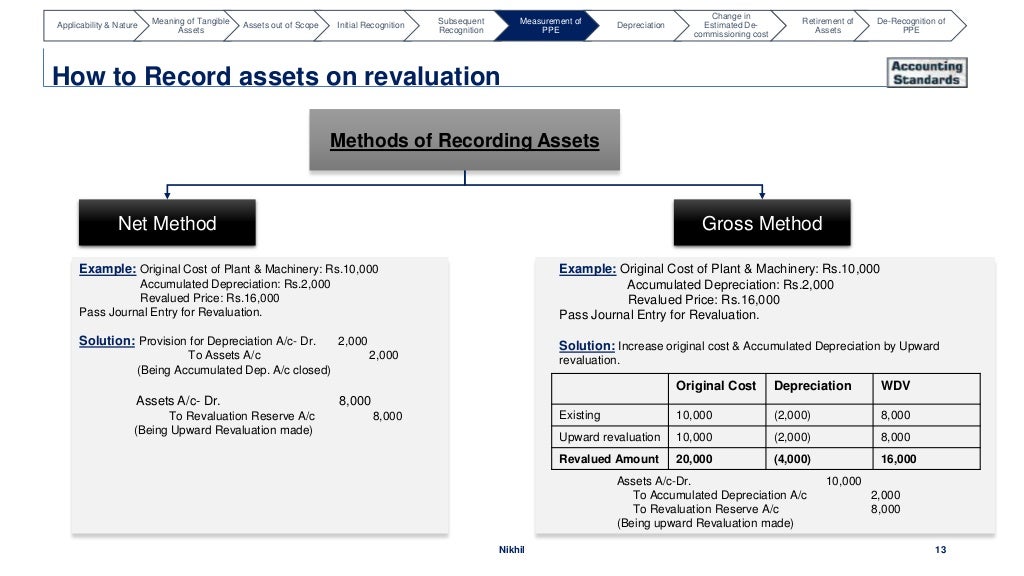This screenshot has width=1024, height=576.
Task: Click the Net Method Solution heading
Action: 107,341
